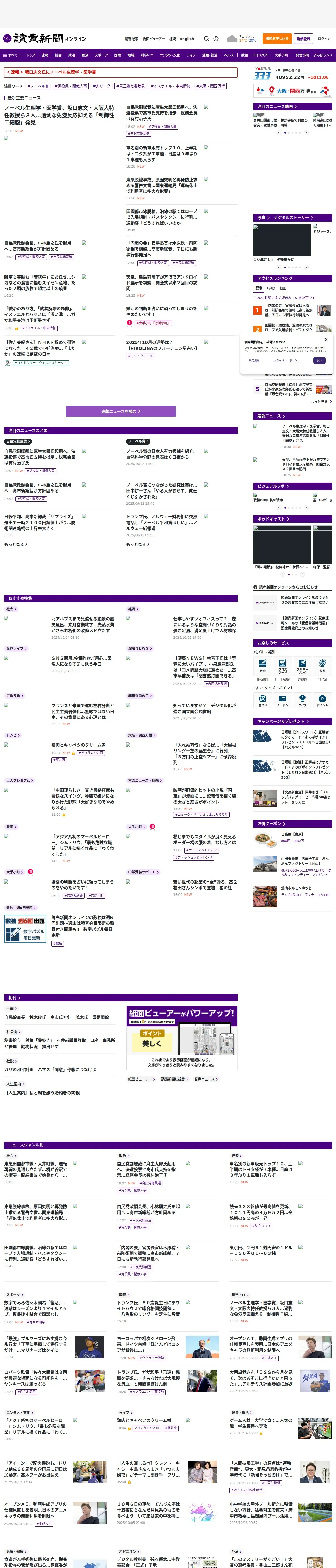This screenshot has height=1568, width=336.
Task: Expand the 速報ニュース sidebar header
Action: pos(293,416)
